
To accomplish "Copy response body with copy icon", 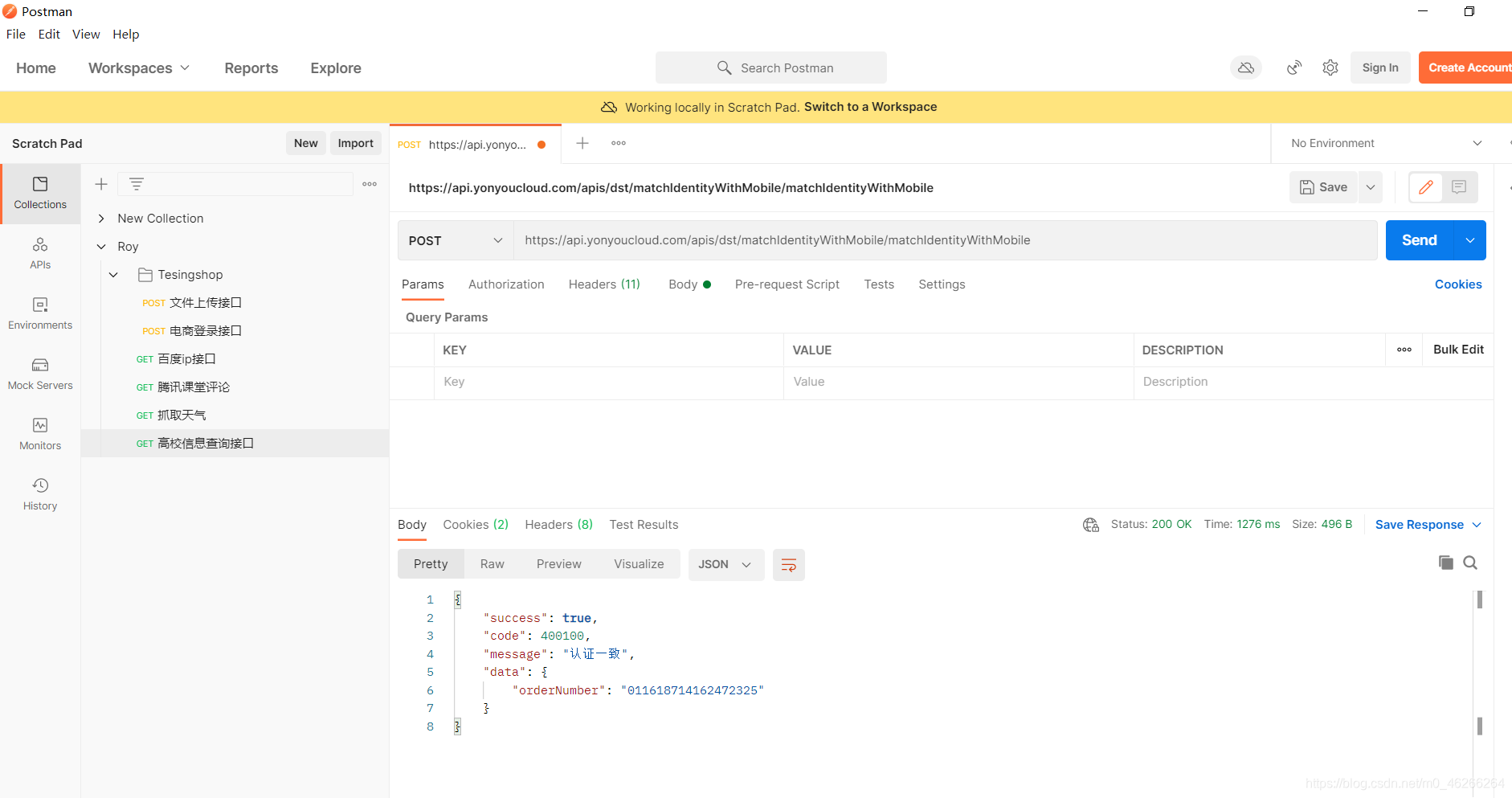I will click(x=1446, y=563).
